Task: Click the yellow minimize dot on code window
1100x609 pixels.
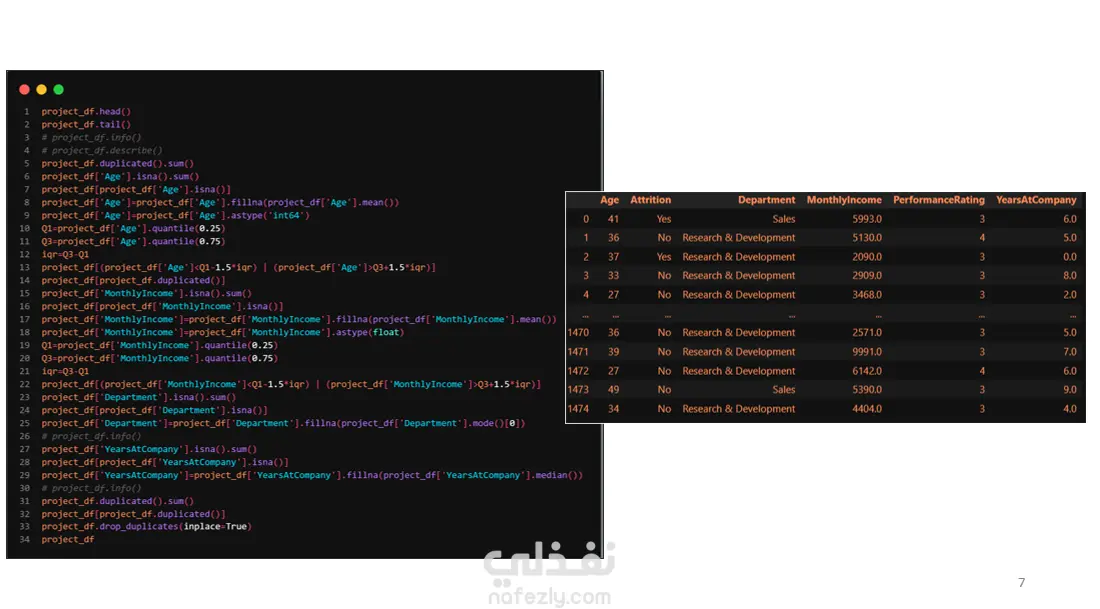Action: [41, 90]
